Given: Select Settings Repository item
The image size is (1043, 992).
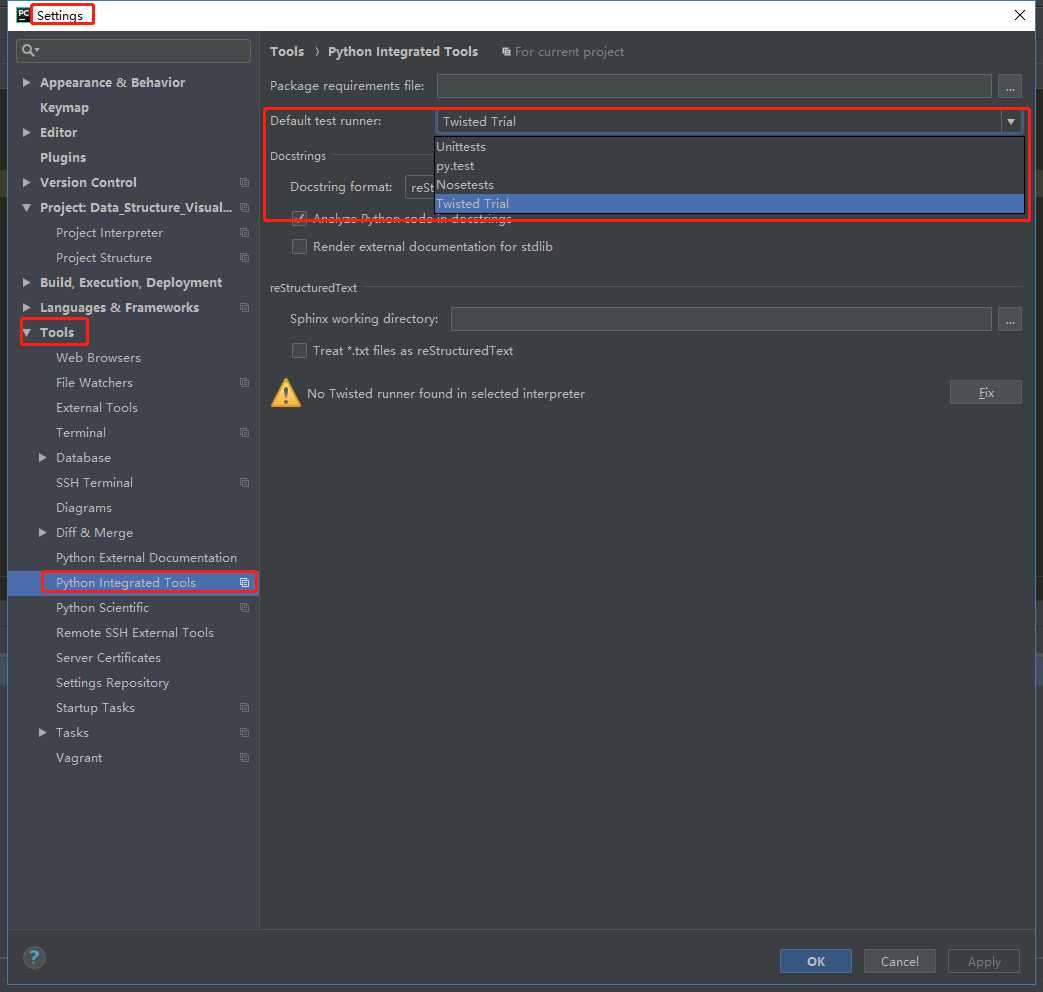Looking at the screenshot, I should pyautogui.click(x=112, y=683).
